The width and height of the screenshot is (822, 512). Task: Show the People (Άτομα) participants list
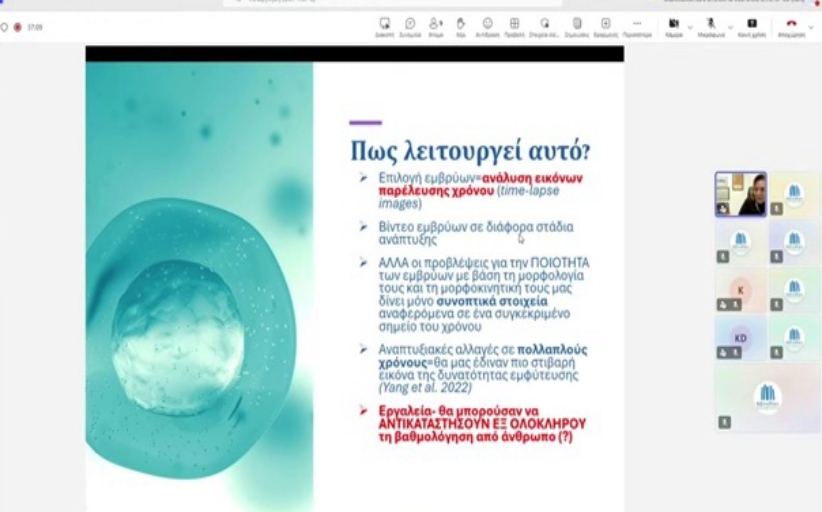coord(436,27)
